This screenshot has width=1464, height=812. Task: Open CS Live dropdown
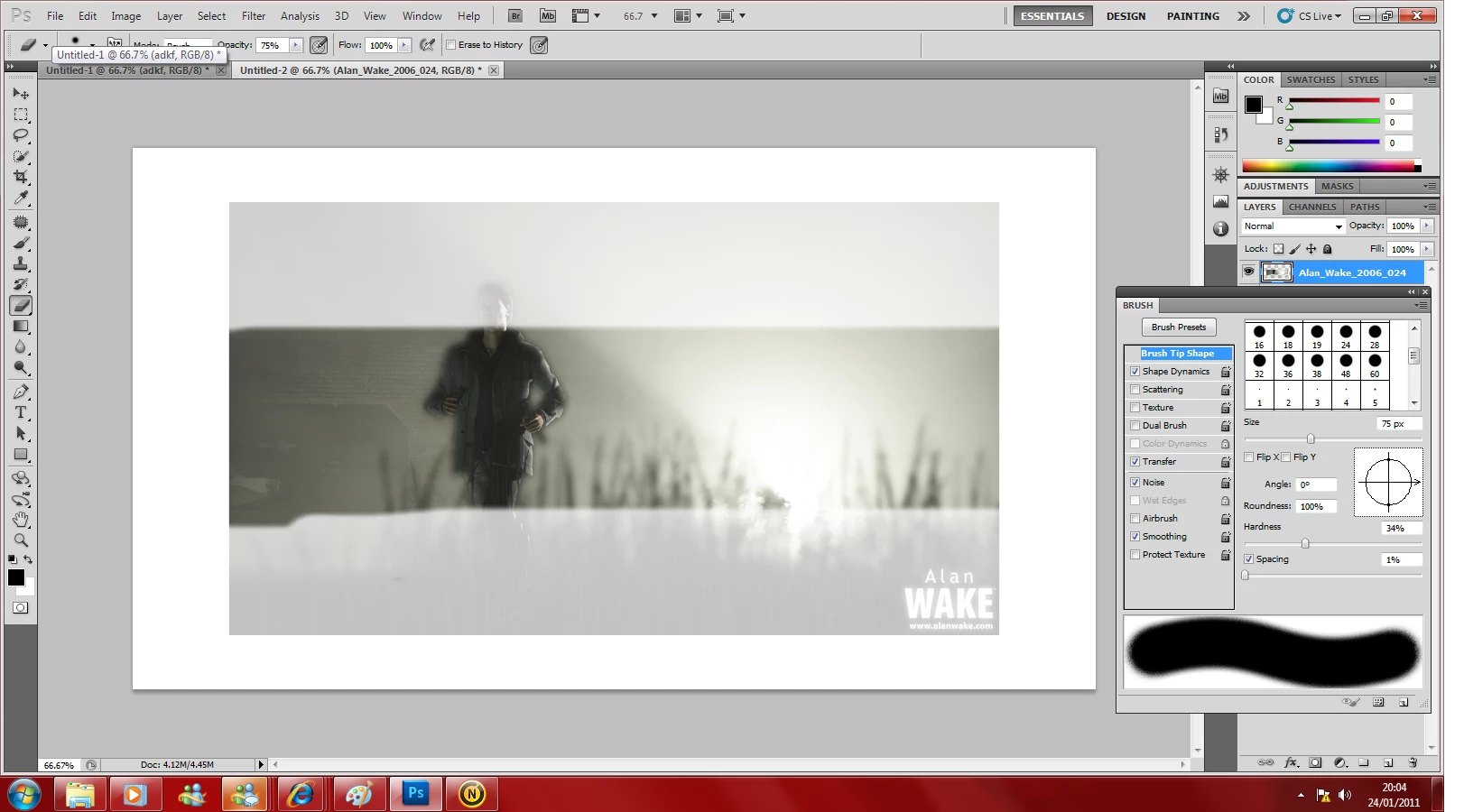(1310, 15)
